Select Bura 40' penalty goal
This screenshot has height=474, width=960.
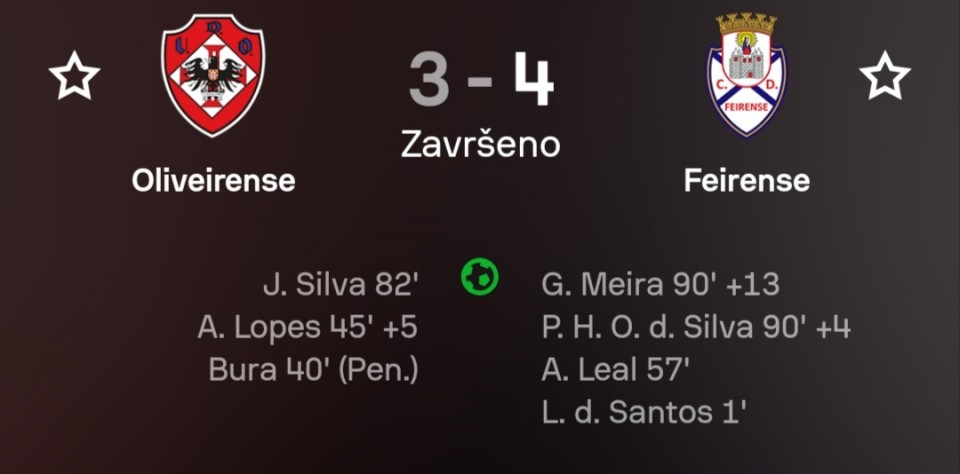click(313, 369)
